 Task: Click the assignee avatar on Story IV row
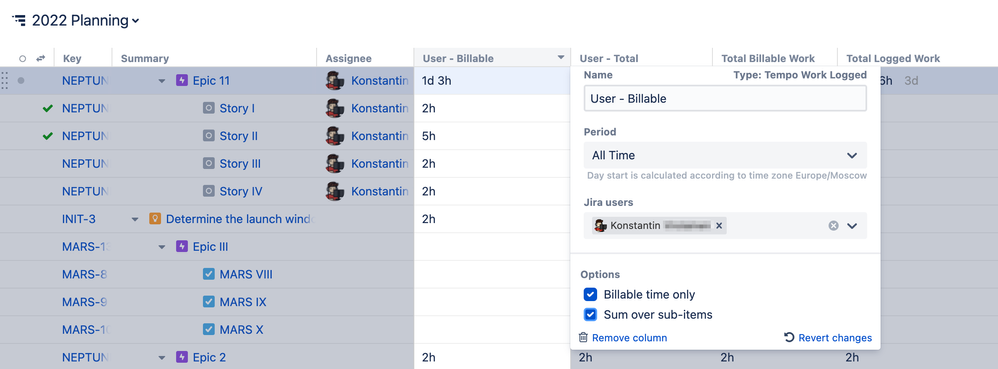tap(335, 191)
